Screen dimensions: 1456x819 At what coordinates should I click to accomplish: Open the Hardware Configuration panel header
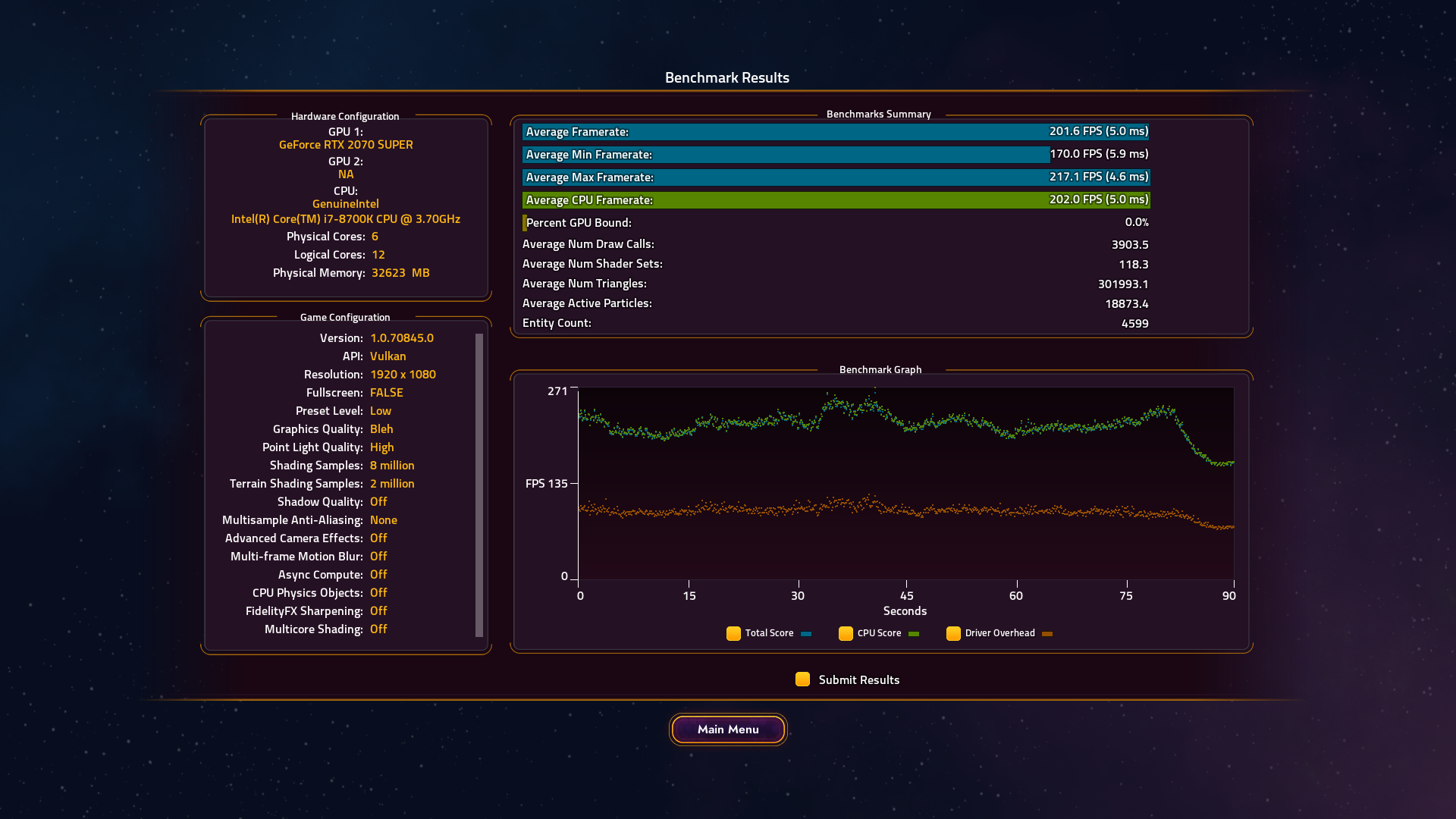point(346,116)
